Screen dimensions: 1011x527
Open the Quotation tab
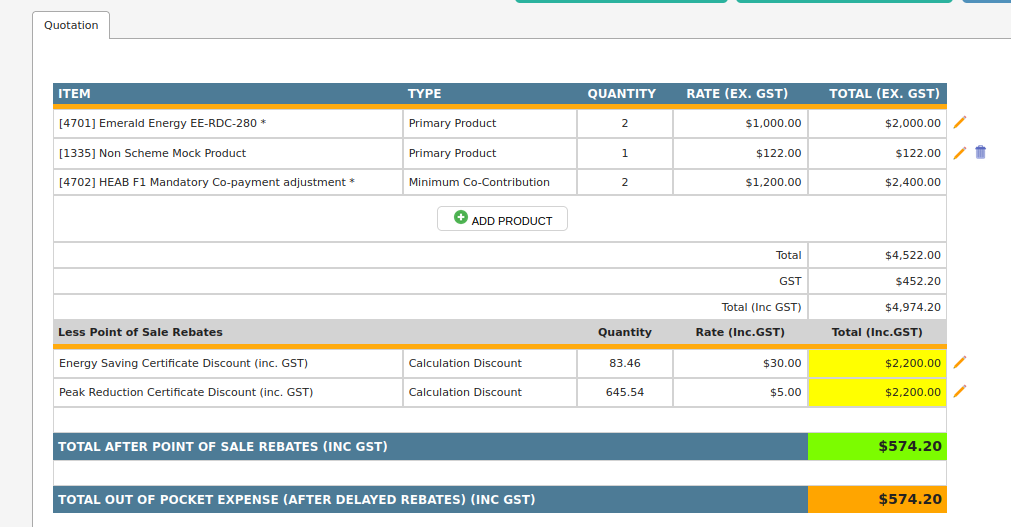pos(71,25)
